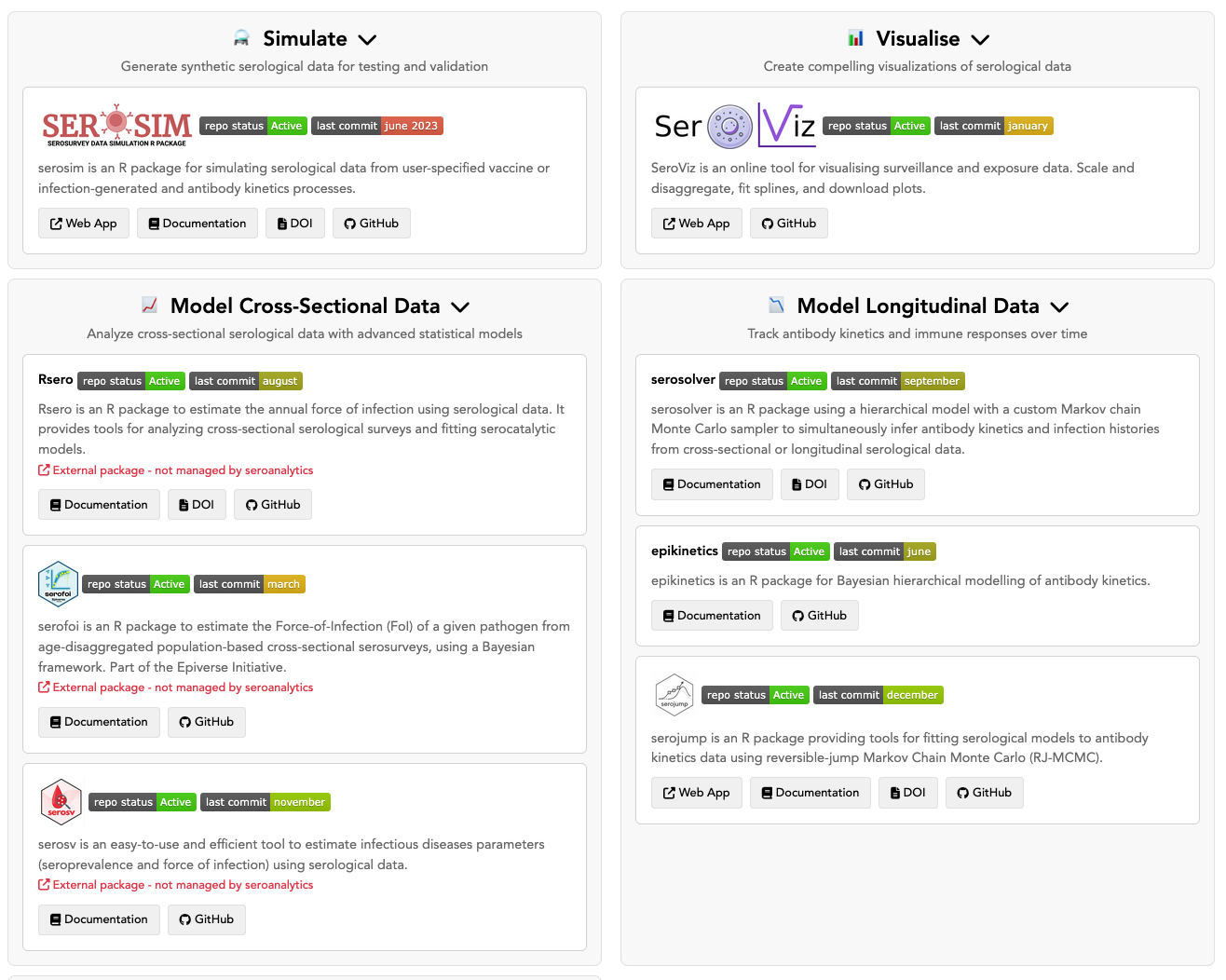Collapse the Model Longitudinal Data section
1226x980 pixels.
[1059, 307]
